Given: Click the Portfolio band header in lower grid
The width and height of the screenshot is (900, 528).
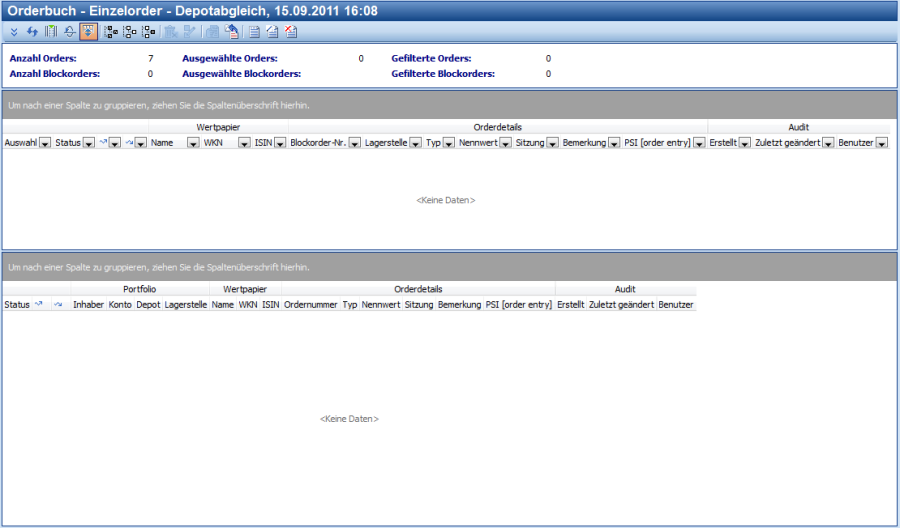Looking at the screenshot, I should pos(139,289).
